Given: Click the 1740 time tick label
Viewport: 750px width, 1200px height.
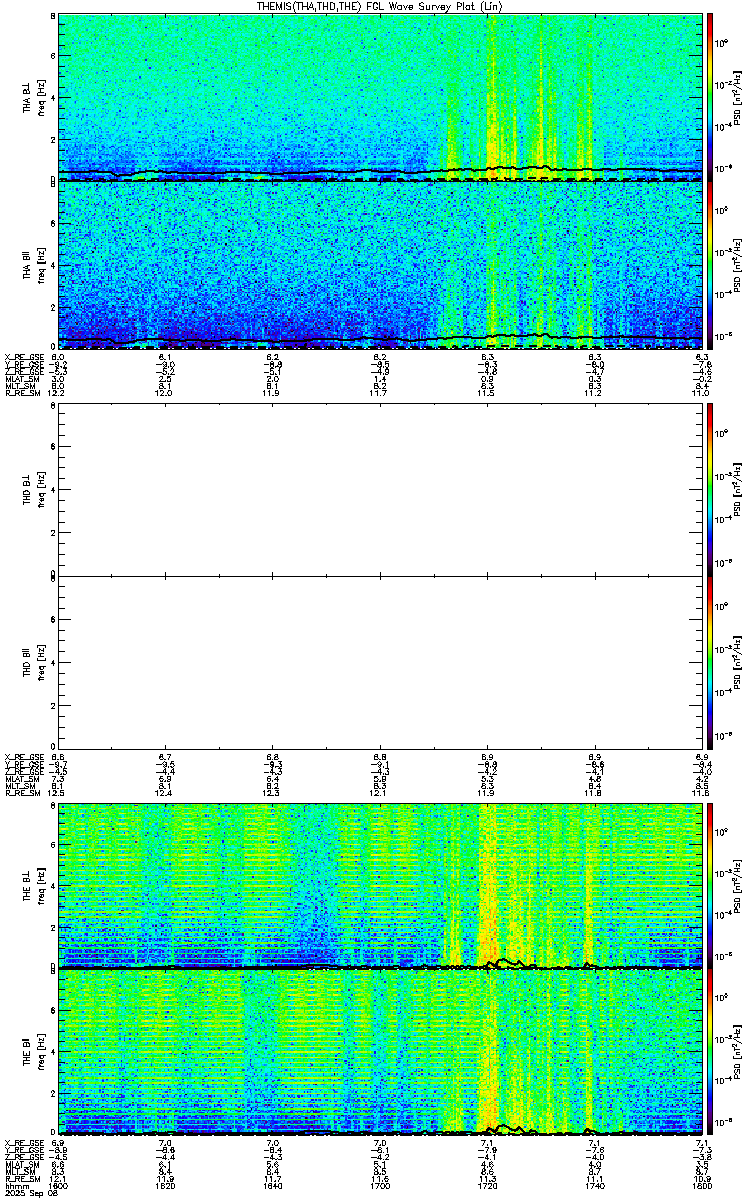Looking at the screenshot, I should click(x=594, y=1186).
